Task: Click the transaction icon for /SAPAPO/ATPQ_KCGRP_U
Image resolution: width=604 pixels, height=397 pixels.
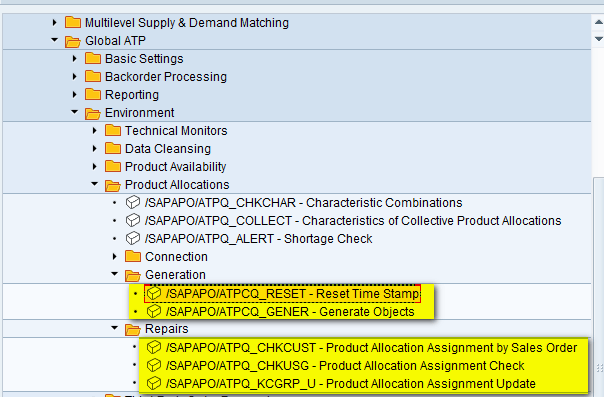Action: tap(154, 383)
